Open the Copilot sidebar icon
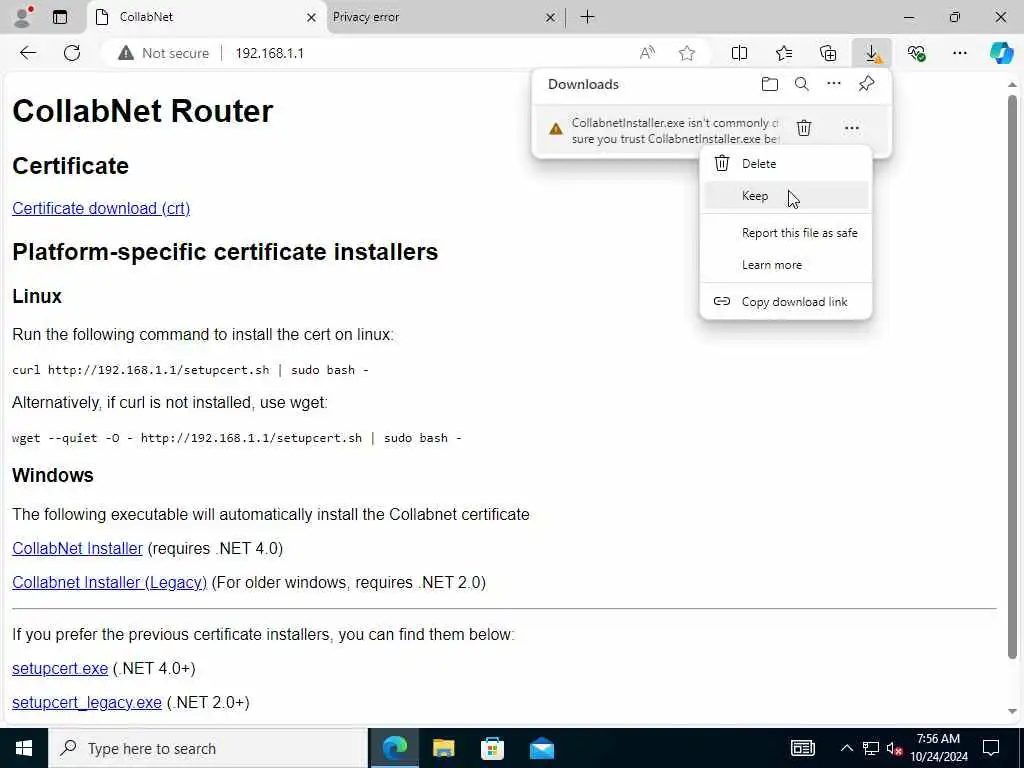The width and height of the screenshot is (1024, 768). point(1001,53)
